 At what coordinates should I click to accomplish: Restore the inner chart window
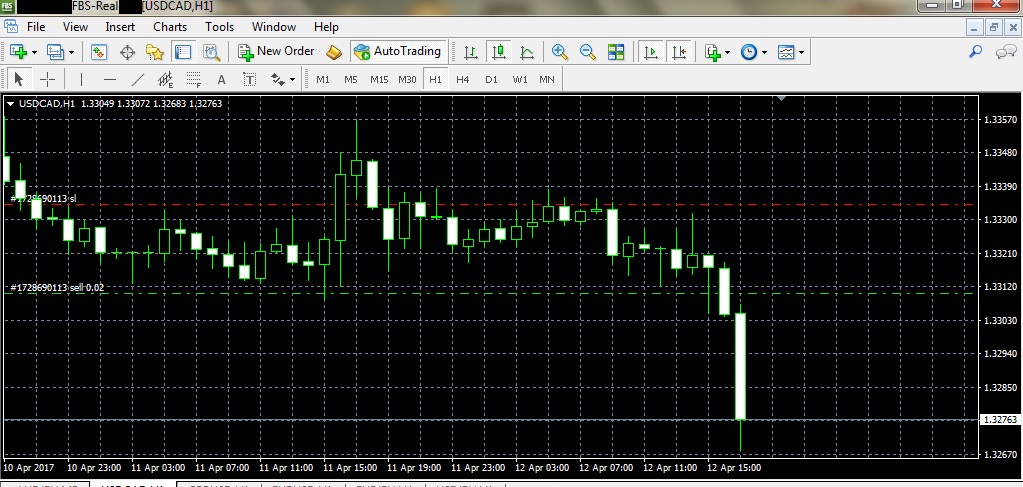[x=994, y=27]
